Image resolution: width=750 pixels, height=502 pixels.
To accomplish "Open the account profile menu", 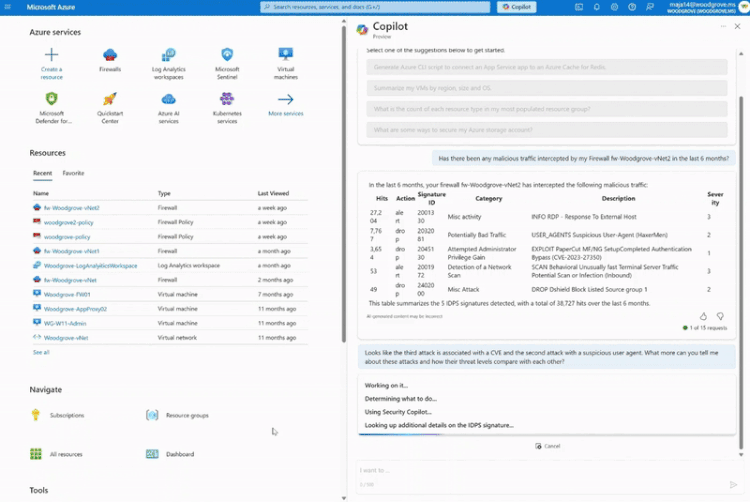I will tap(707, 7).
